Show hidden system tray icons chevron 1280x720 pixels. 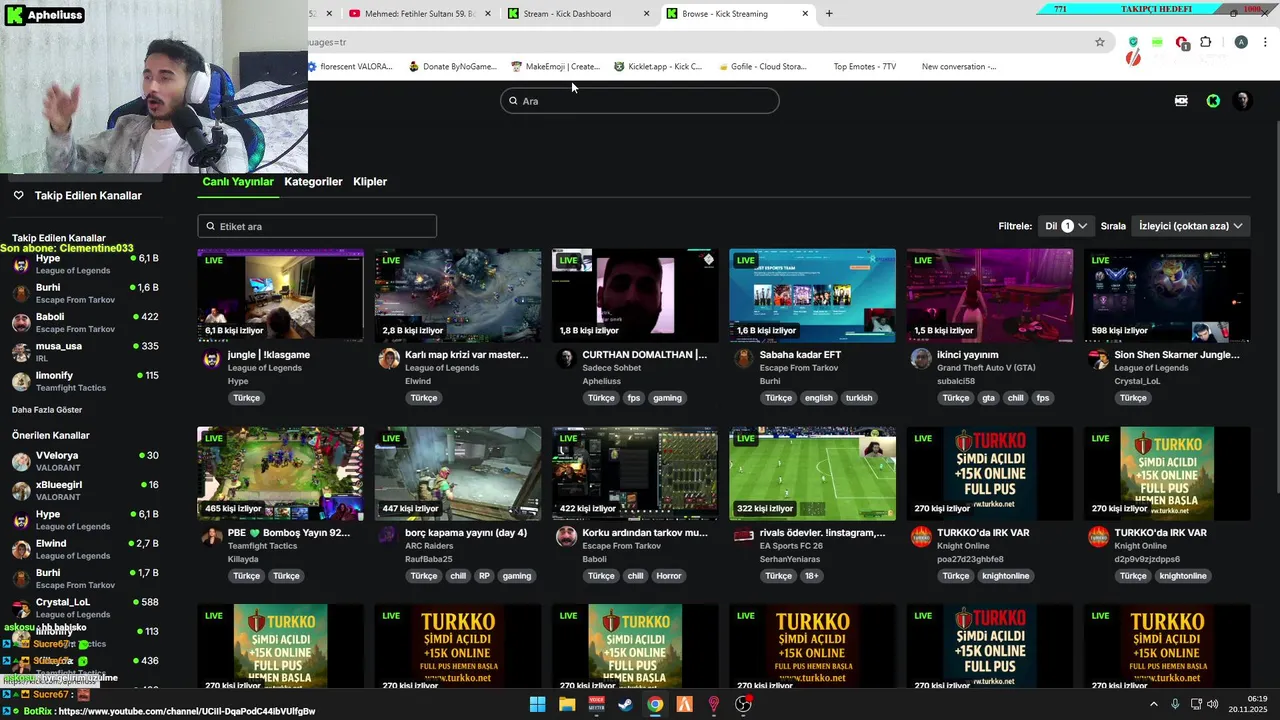1154,704
